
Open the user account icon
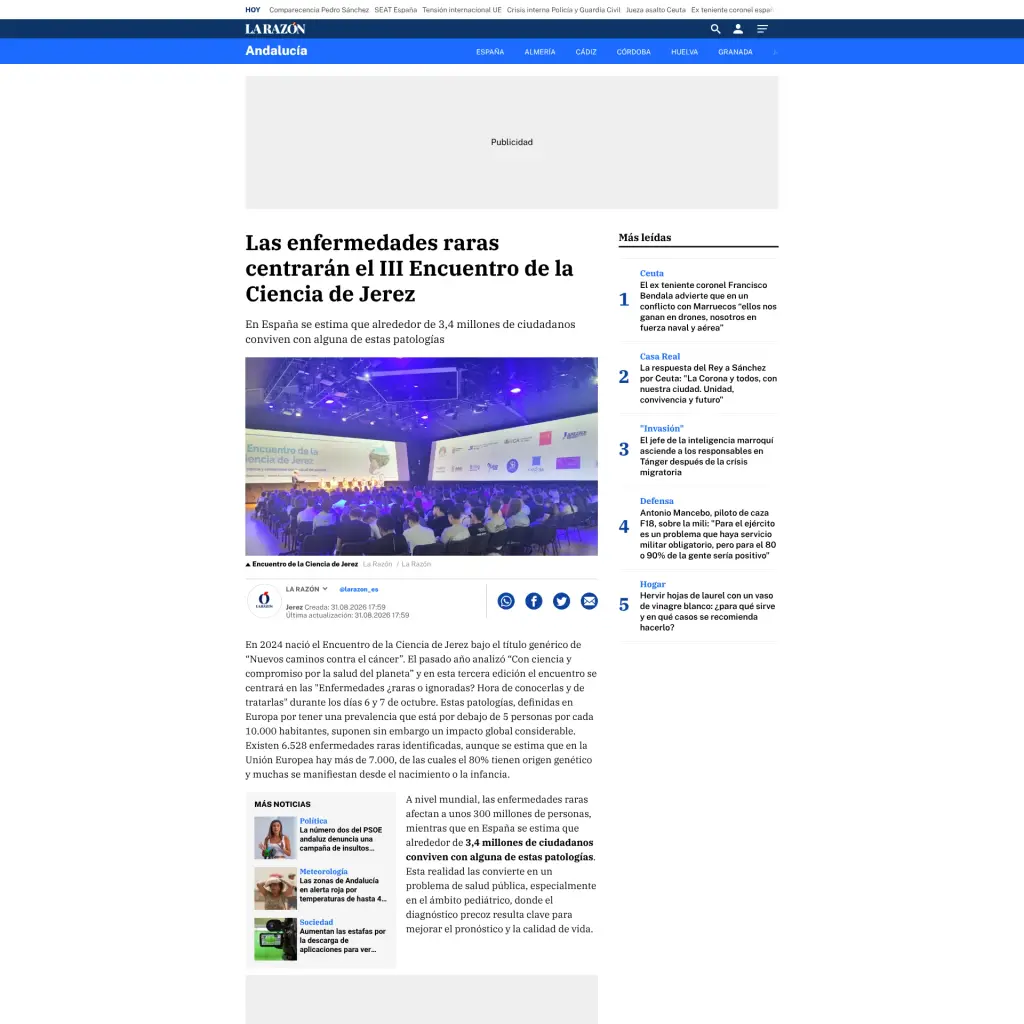pos(738,29)
